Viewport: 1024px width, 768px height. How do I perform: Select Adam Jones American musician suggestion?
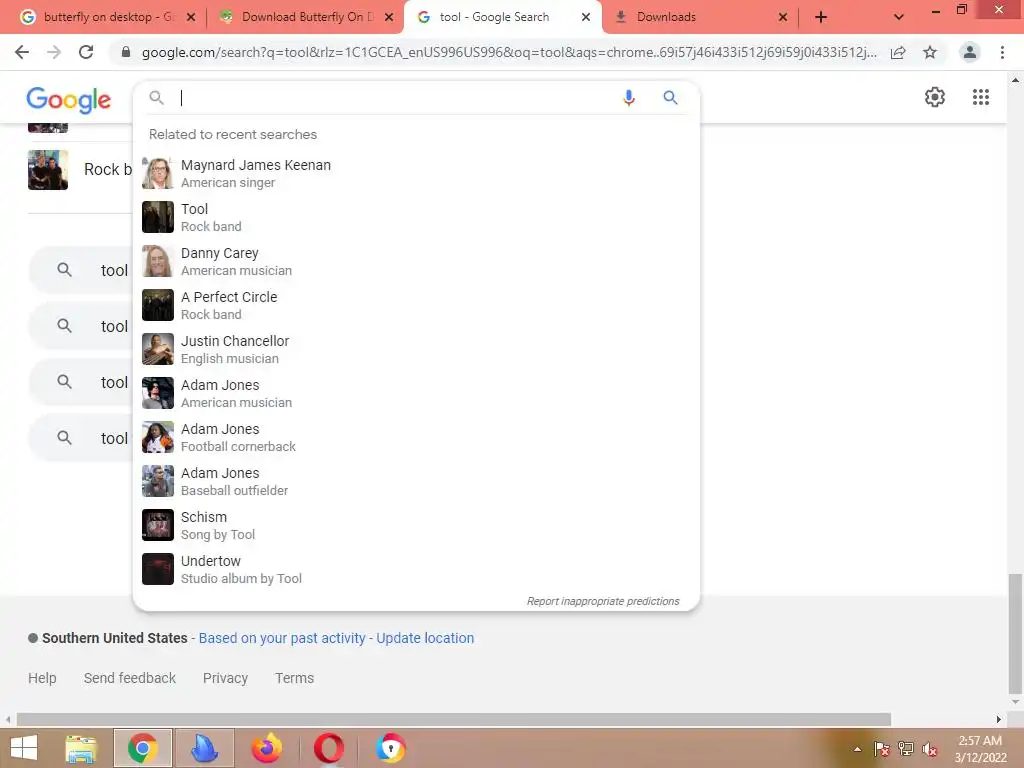click(x=416, y=393)
